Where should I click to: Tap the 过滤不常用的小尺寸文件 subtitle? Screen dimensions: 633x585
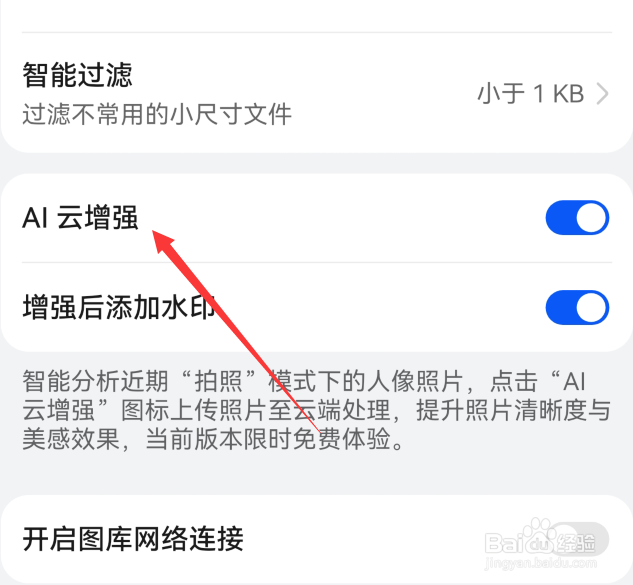(157, 114)
